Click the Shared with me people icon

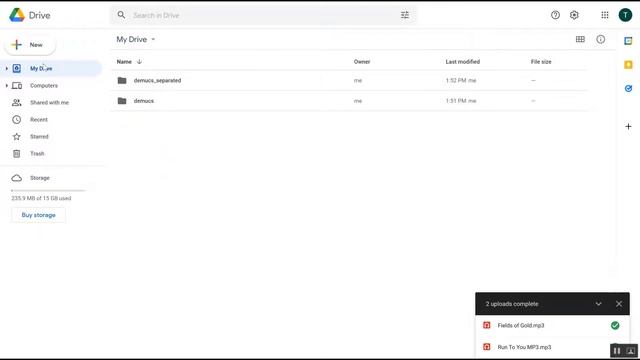pyautogui.click(x=16, y=102)
